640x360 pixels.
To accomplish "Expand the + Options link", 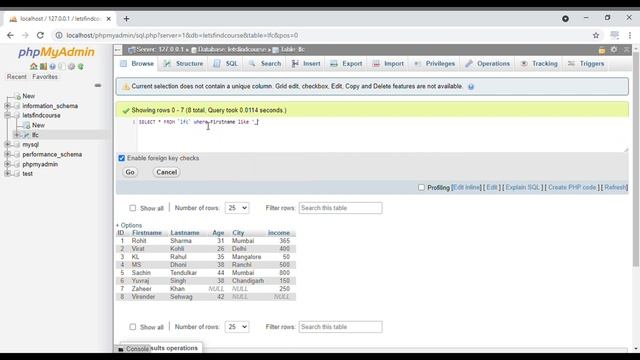I will coord(129,225).
